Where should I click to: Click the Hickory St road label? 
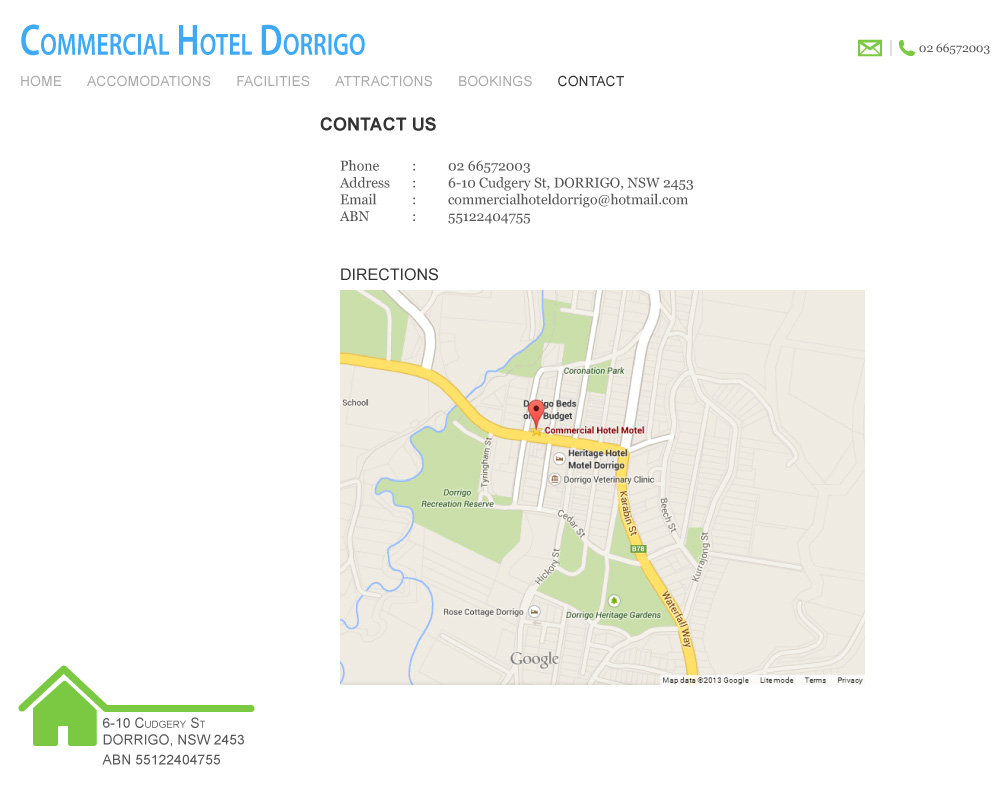[547, 567]
